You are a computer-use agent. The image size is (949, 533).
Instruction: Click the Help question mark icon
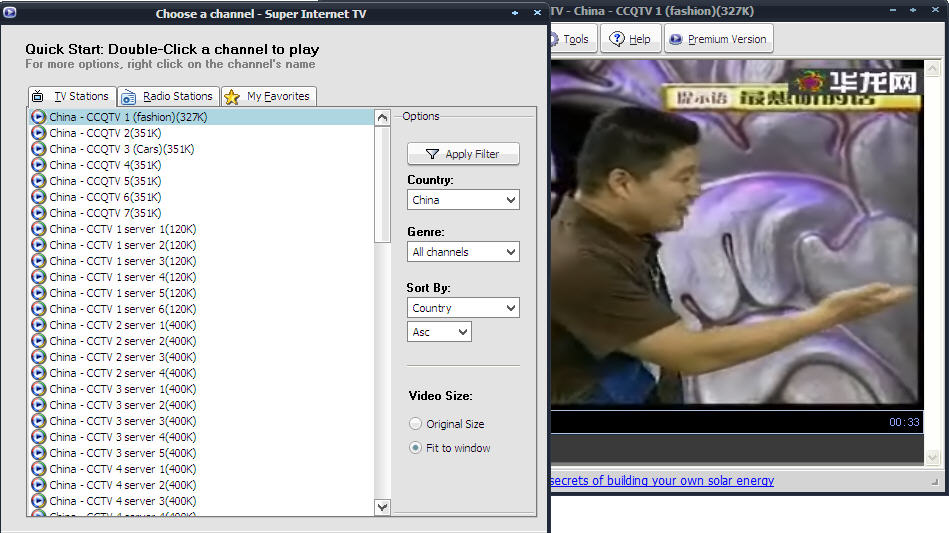[x=617, y=39]
